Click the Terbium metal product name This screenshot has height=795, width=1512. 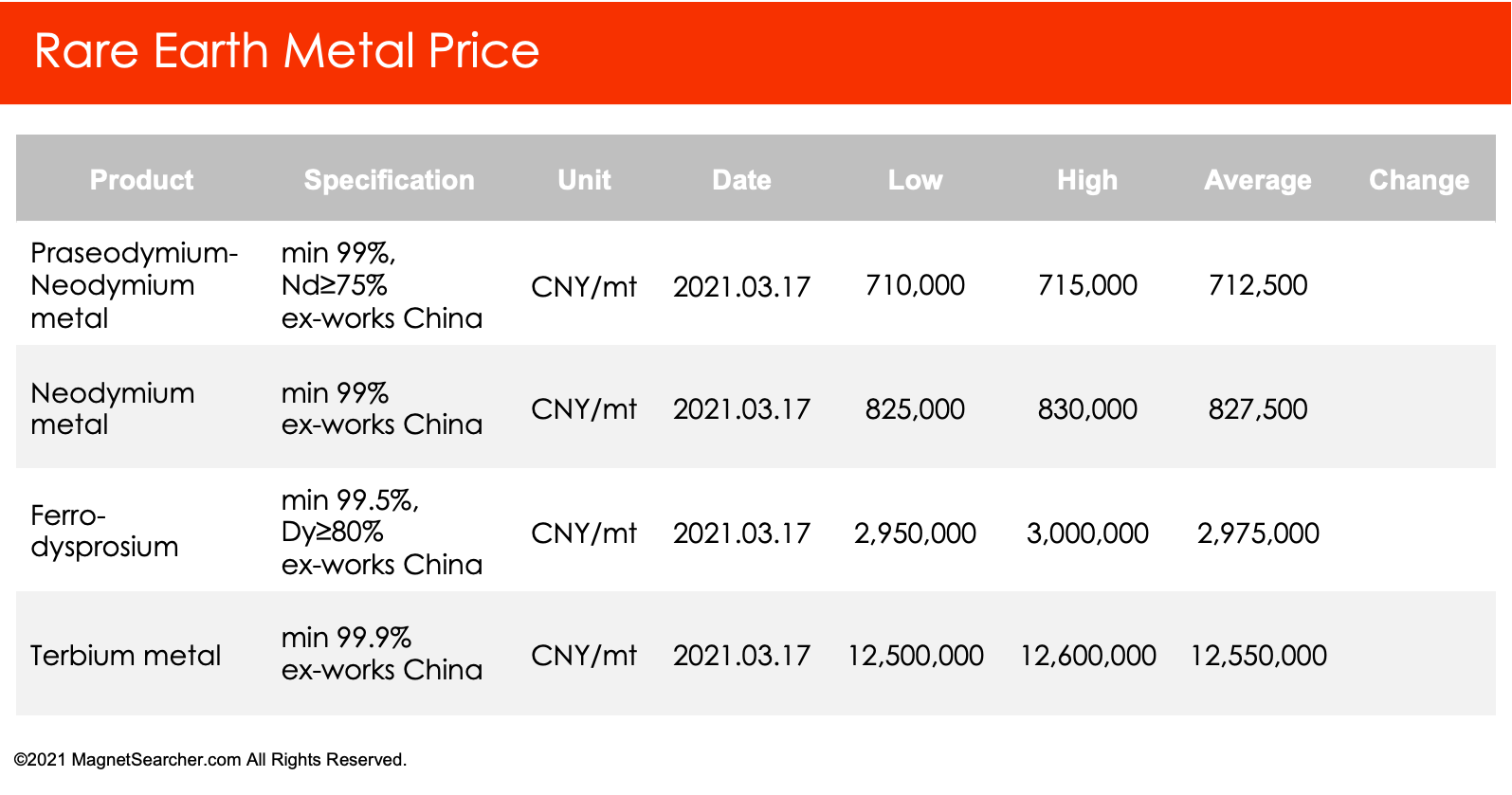point(125,656)
